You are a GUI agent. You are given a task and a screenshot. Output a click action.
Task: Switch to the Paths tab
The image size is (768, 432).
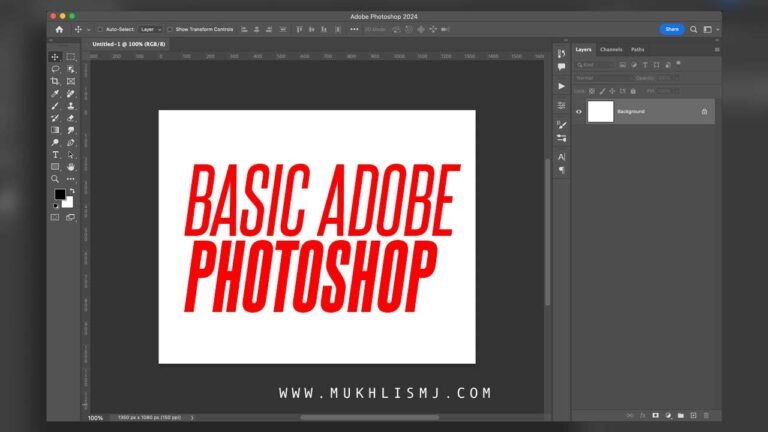coord(637,49)
